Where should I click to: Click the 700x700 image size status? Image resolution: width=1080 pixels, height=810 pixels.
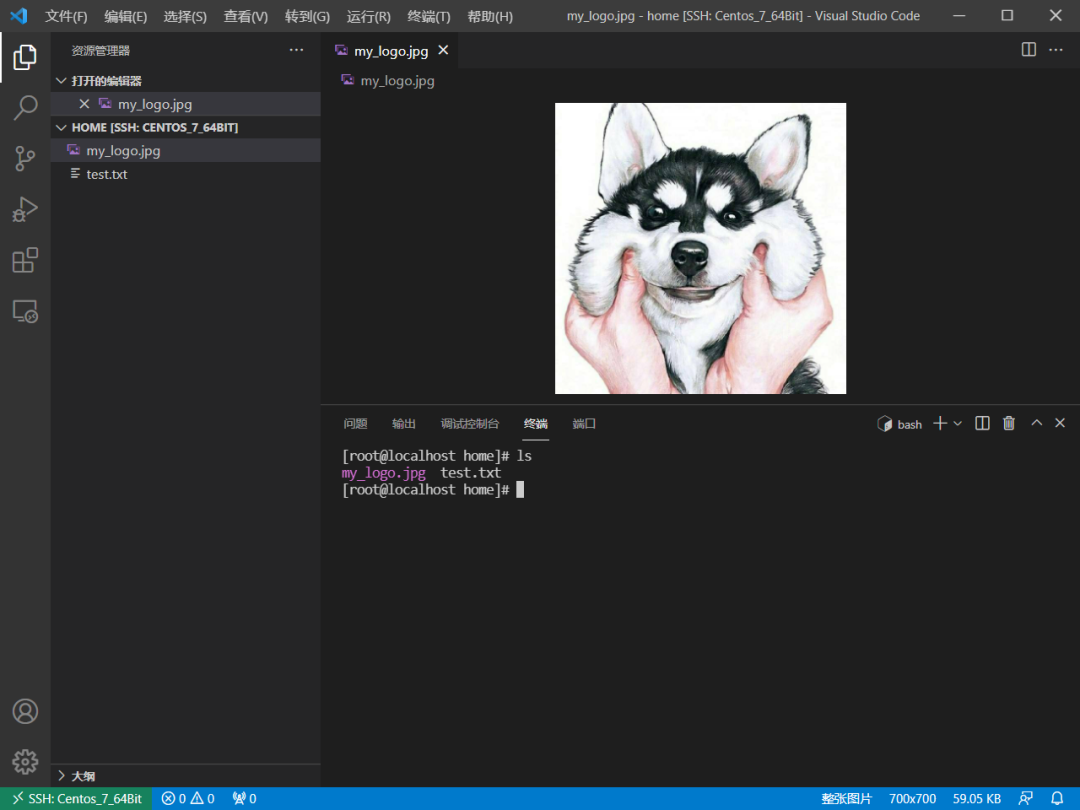(912, 798)
